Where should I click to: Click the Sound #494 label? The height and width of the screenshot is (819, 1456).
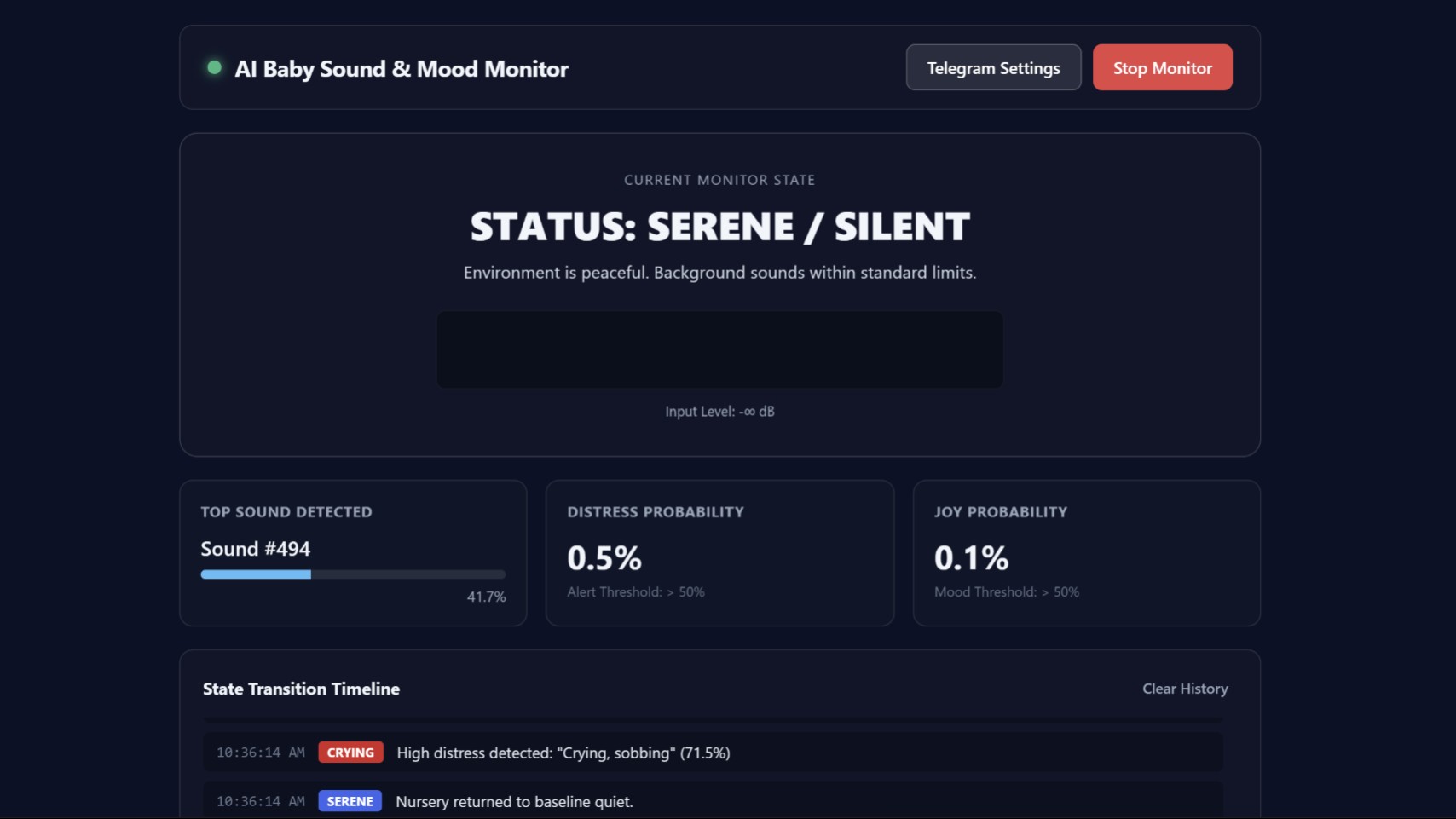coord(256,549)
